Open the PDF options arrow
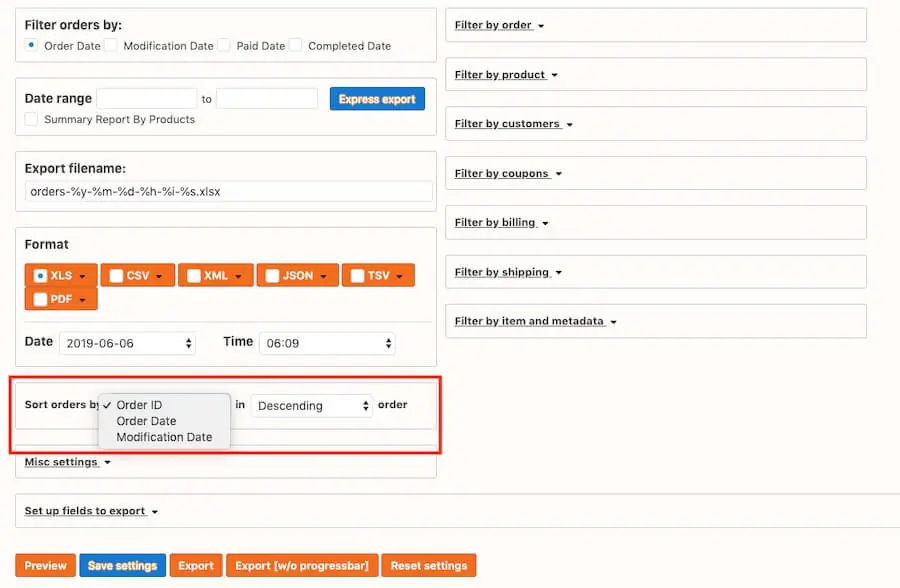This screenshot has height=588, width=900. (x=83, y=300)
